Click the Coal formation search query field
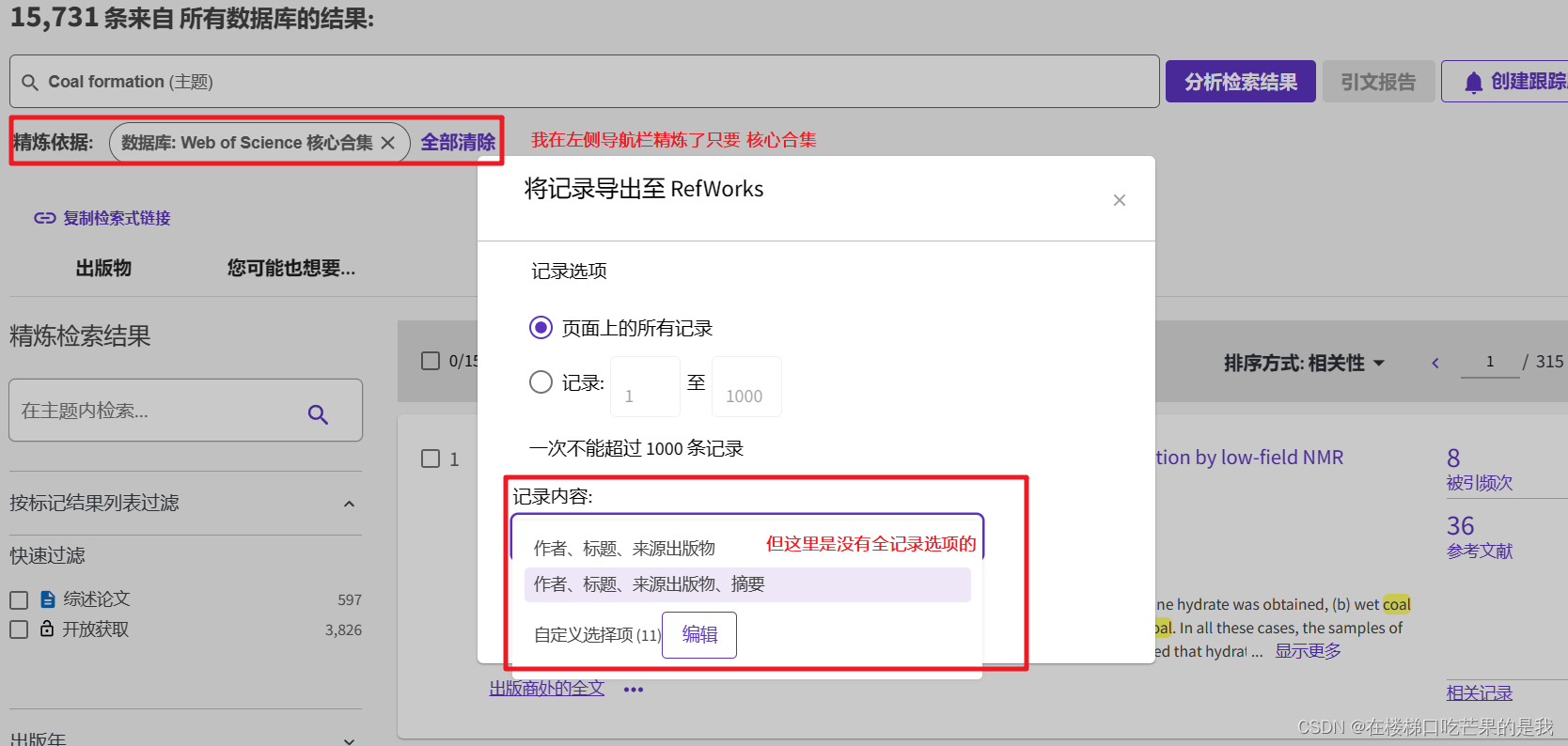Screen dimensions: 1568x746 tap(585, 82)
